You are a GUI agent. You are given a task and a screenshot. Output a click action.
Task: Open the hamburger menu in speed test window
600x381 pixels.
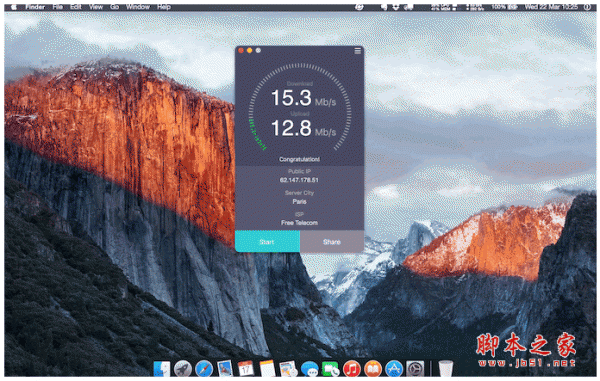[357, 50]
